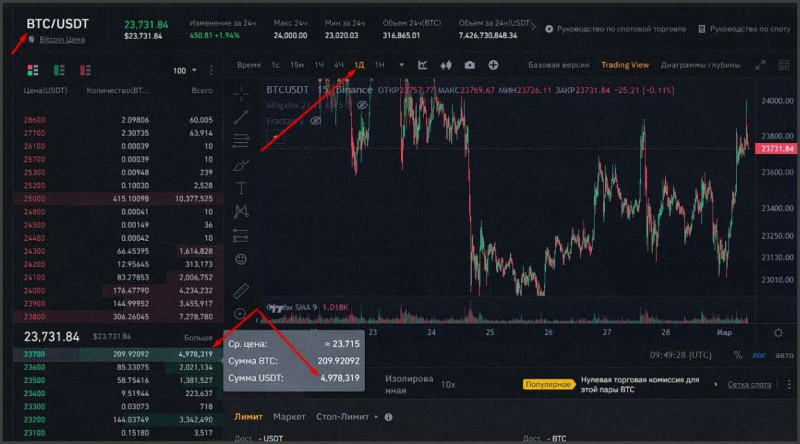Hide the Alligator indicator with eye icon

(362, 105)
